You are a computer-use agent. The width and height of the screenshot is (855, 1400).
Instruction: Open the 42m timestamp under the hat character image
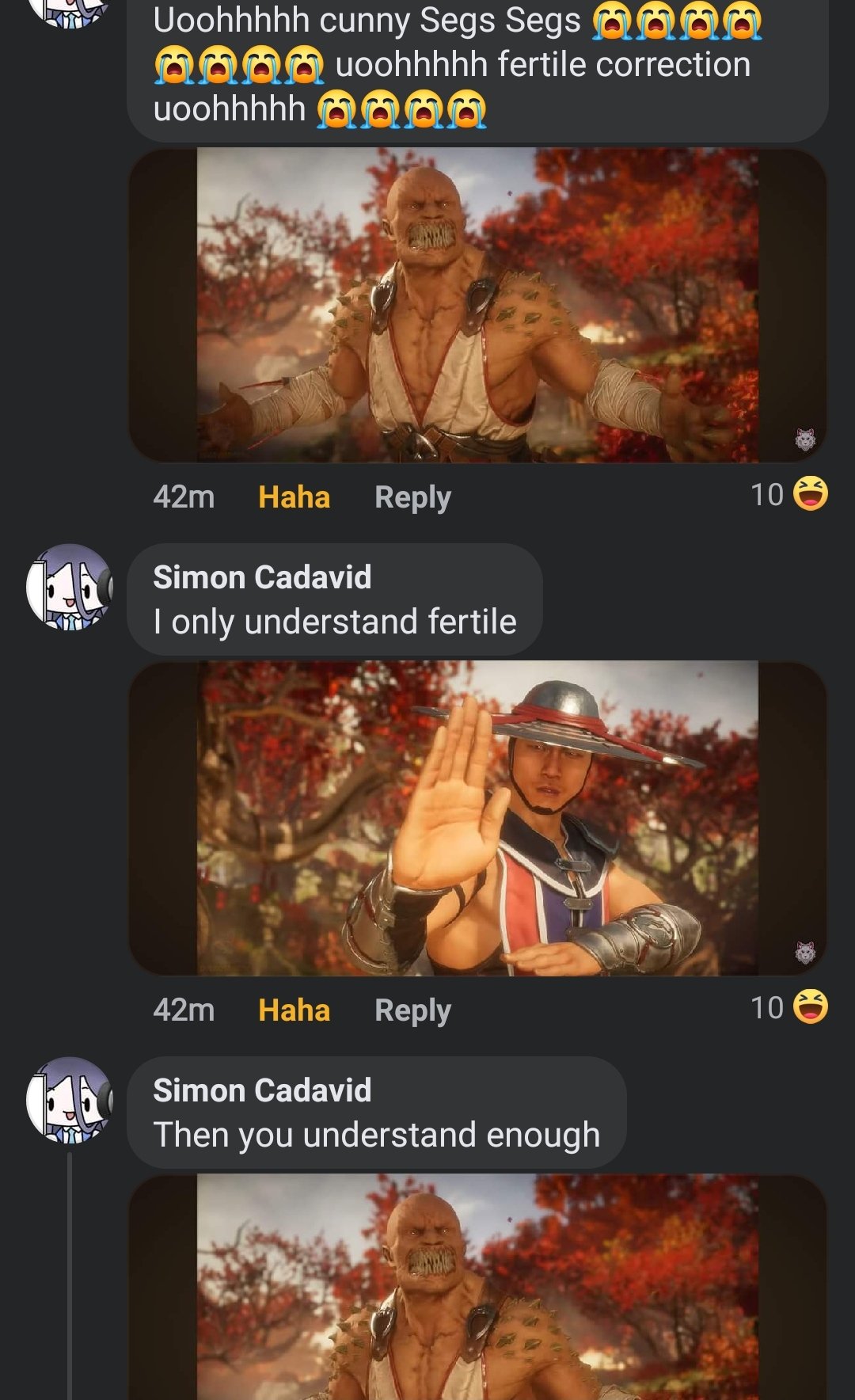(x=184, y=1010)
